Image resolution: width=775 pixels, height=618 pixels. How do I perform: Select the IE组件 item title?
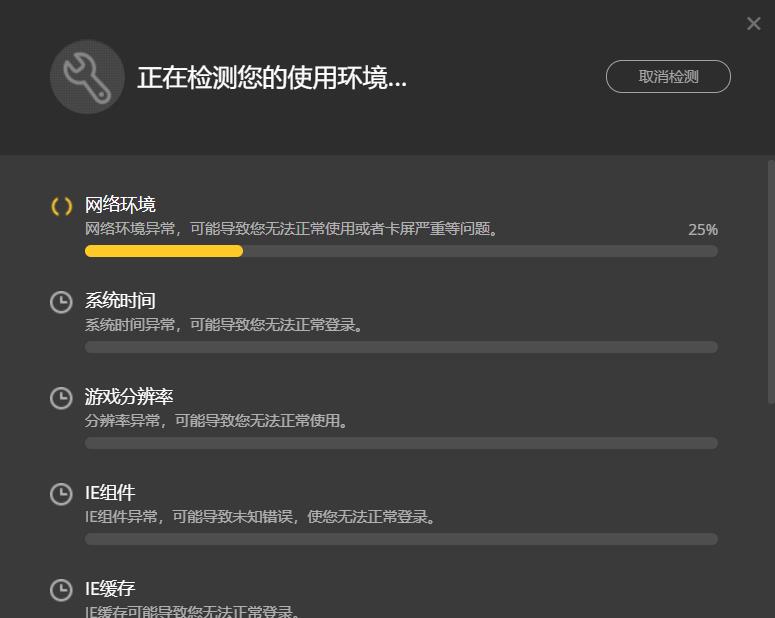coord(110,492)
